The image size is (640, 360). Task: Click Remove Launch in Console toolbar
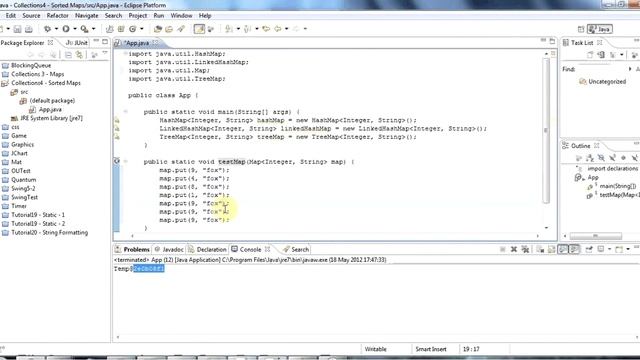[514, 249]
